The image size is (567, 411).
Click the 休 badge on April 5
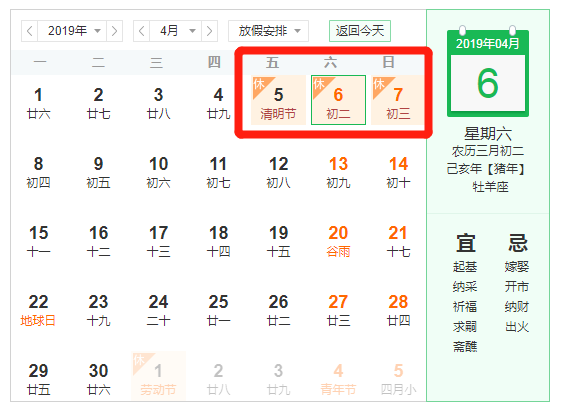coord(259,84)
